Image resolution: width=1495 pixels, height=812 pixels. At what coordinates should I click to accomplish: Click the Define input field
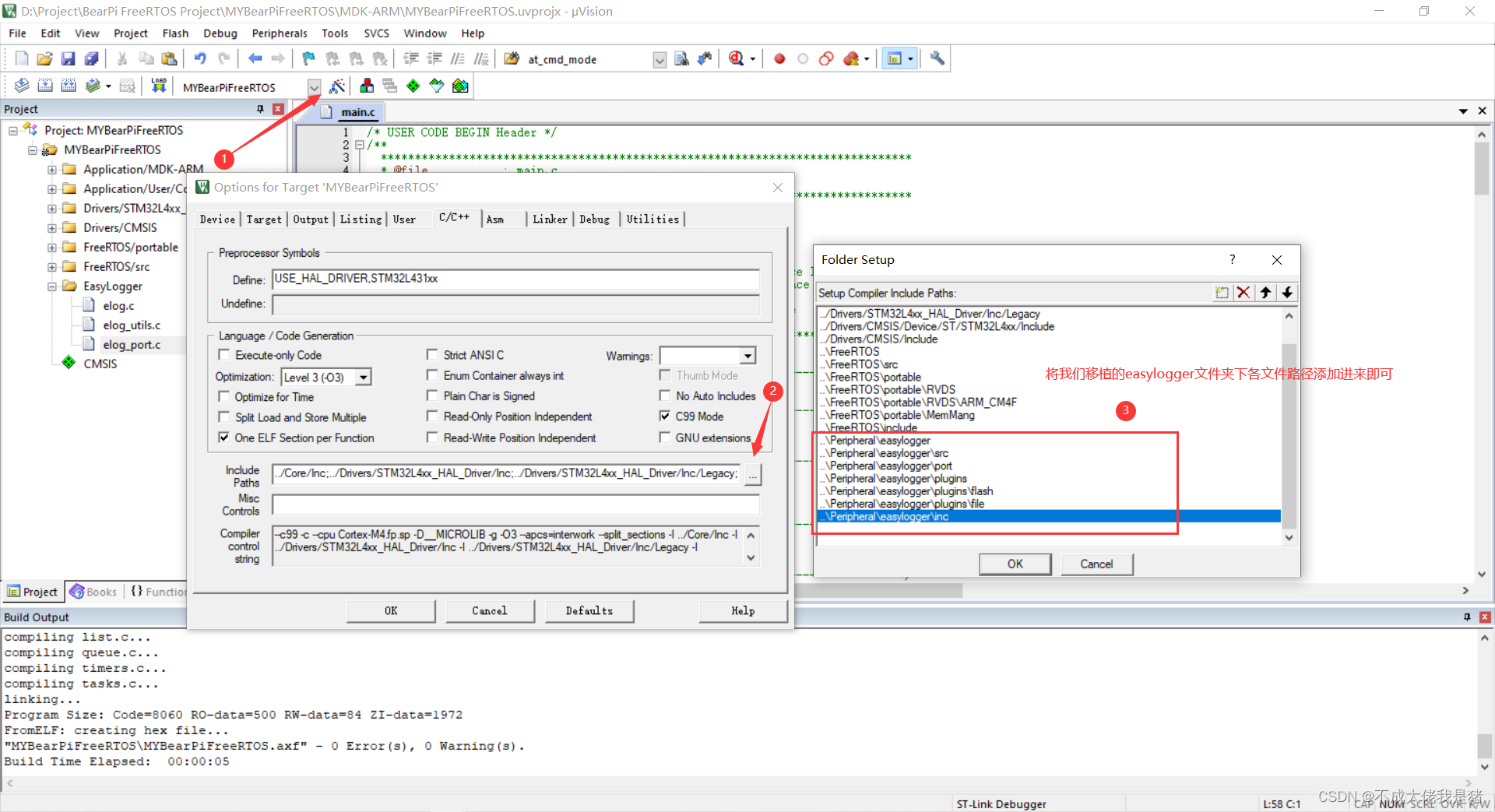pyautogui.click(x=515, y=279)
